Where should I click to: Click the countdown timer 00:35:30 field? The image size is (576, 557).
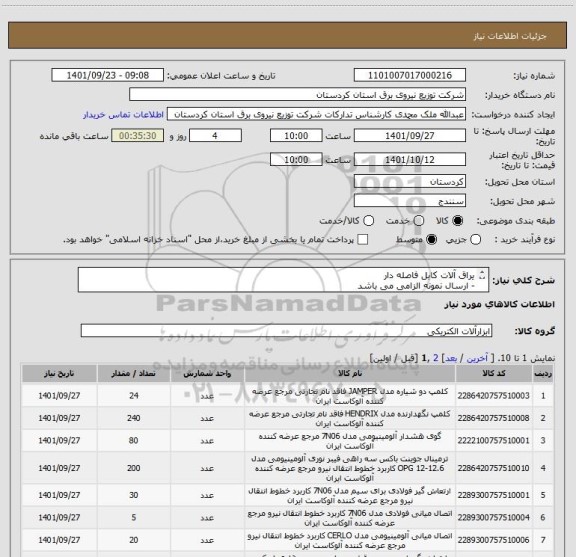point(138,136)
